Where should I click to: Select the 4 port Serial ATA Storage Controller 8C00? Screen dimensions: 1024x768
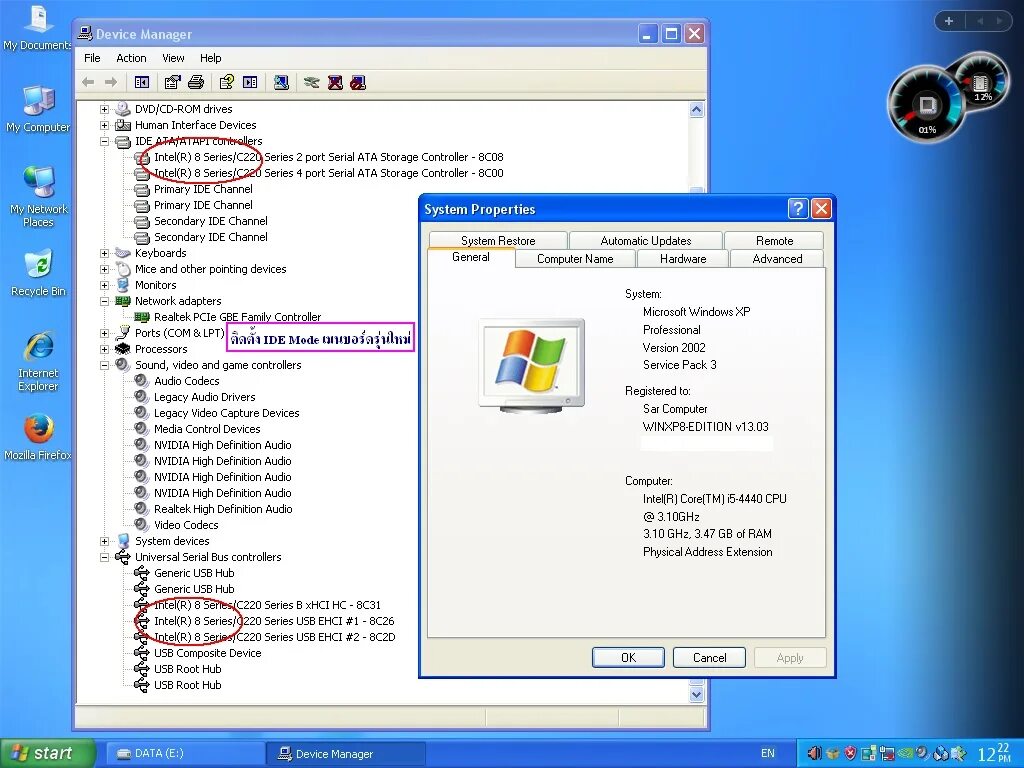[x=328, y=173]
